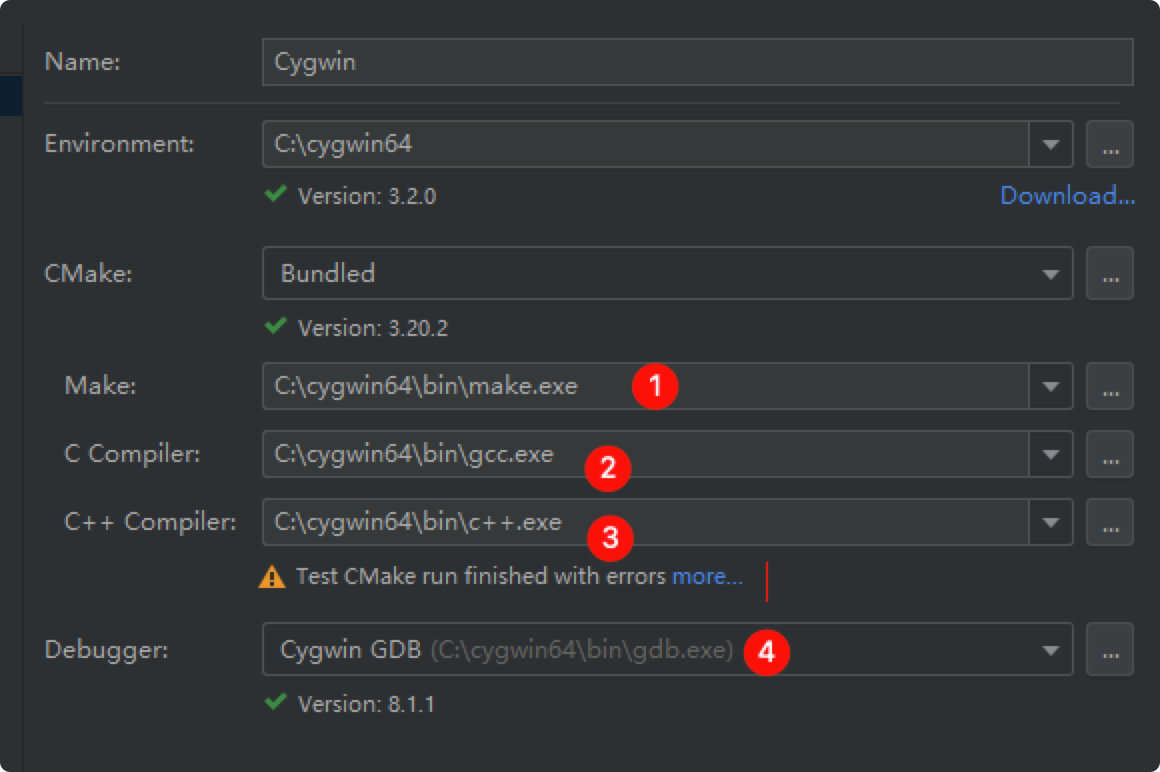The height and width of the screenshot is (772, 1160).
Task: Open the Environment path dropdown
Action: click(x=1050, y=144)
